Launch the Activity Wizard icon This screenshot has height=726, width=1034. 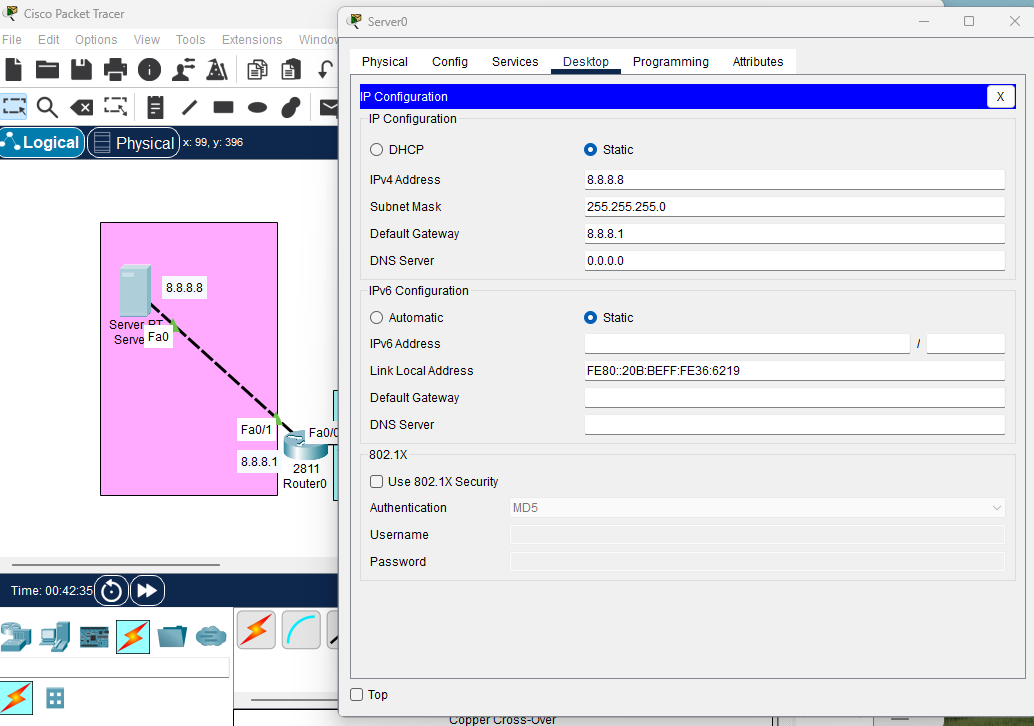coord(183,69)
